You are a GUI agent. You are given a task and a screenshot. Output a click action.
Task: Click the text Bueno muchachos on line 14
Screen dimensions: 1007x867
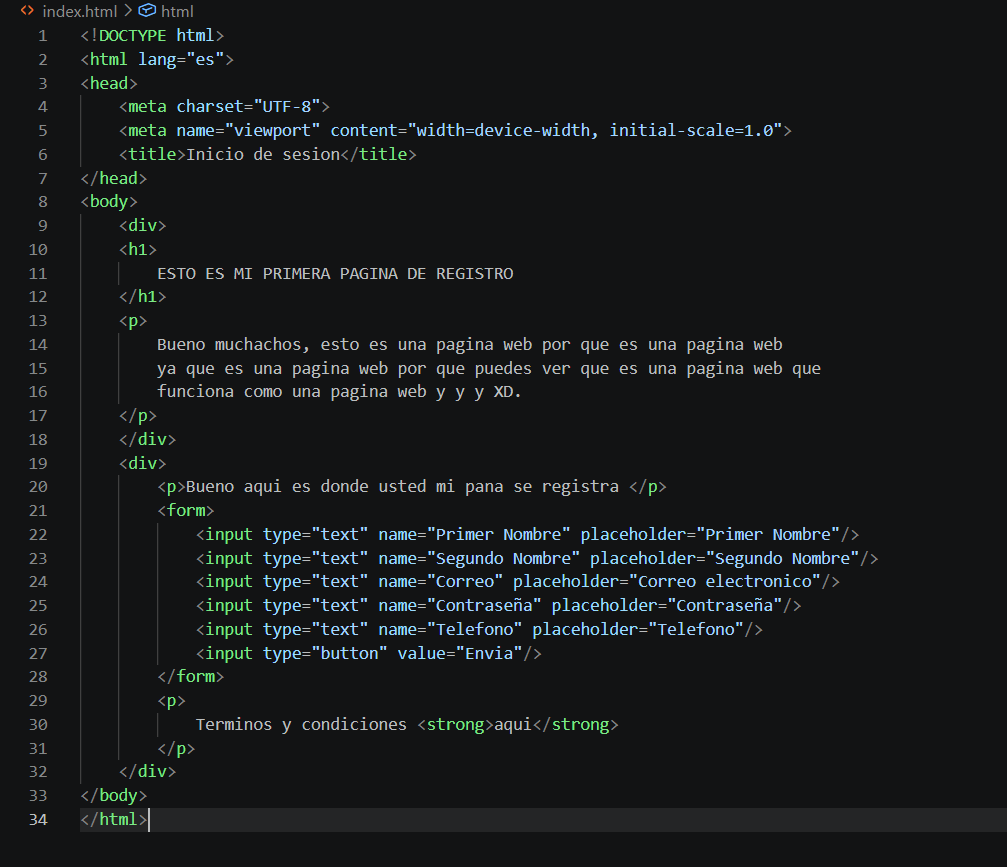[x=229, y=345]
